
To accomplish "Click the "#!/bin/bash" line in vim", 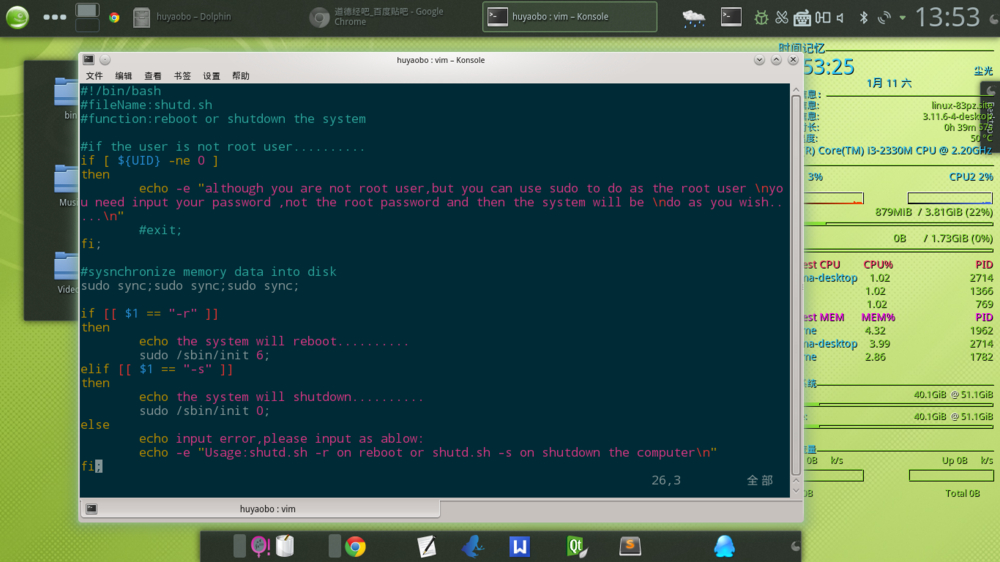I will 121,91.
